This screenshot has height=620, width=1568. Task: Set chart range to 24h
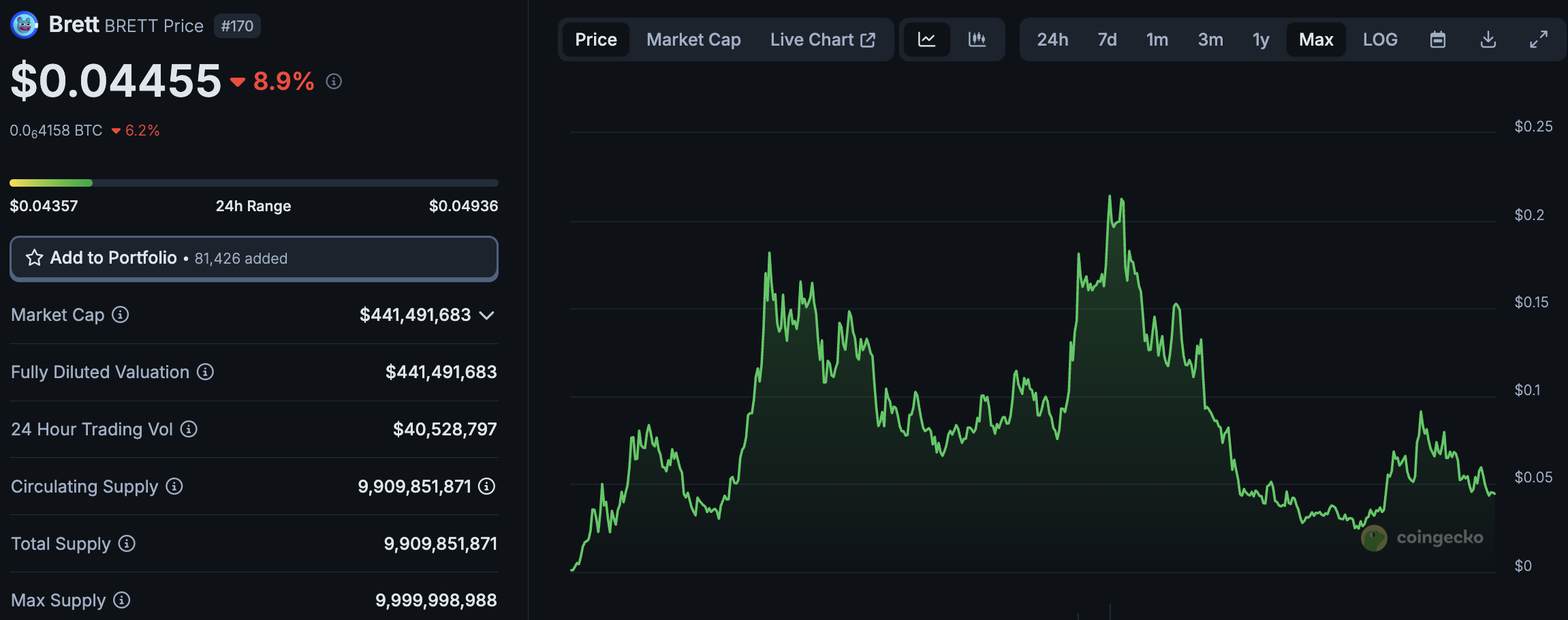tap(1052, 40)
